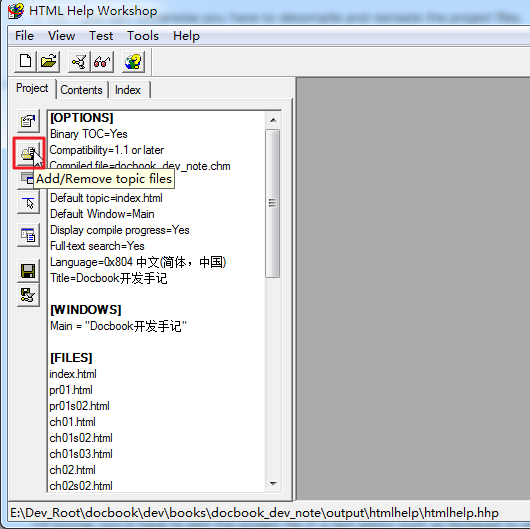
Task: Switch to the Contents tab
Action: coord(81,90)
